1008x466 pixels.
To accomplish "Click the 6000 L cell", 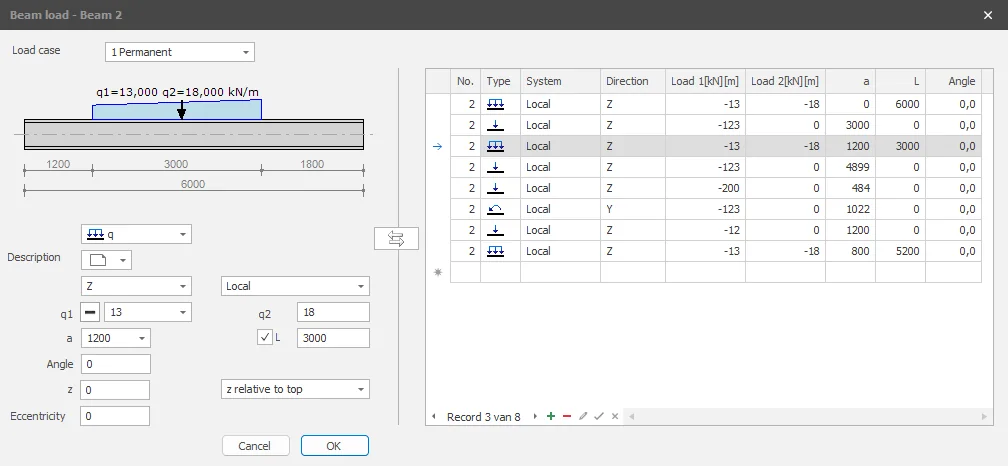I will pos(901,104).
